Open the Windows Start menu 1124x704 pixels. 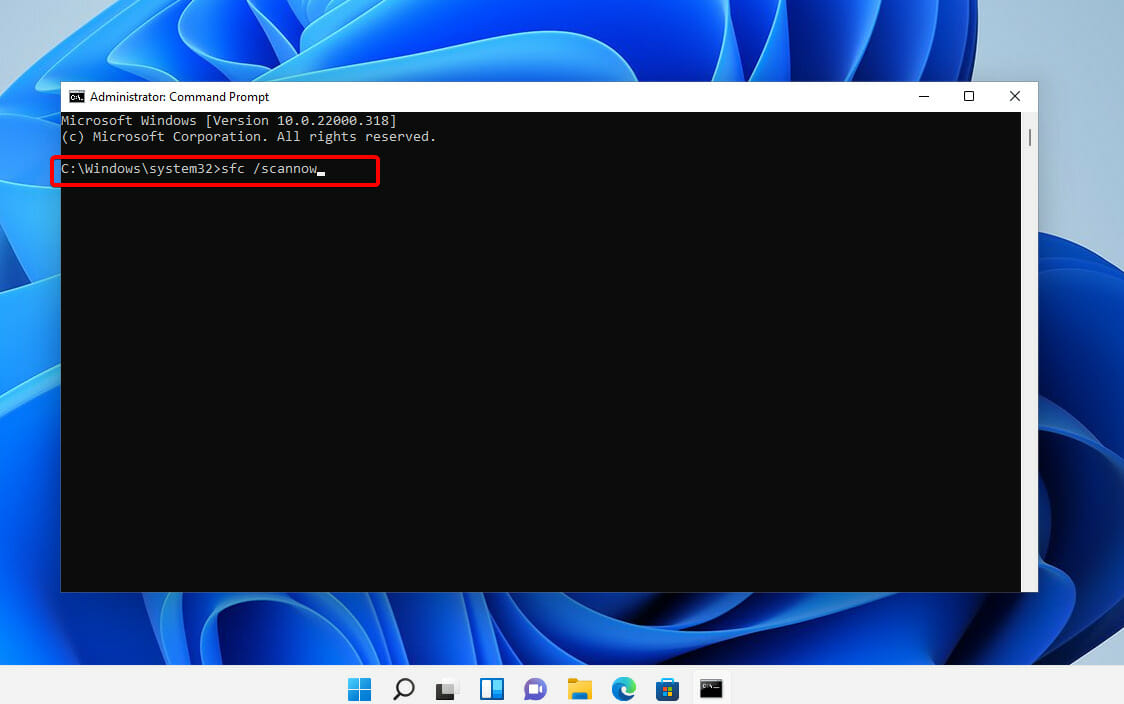pyautogui.click(x=359, y=689)
